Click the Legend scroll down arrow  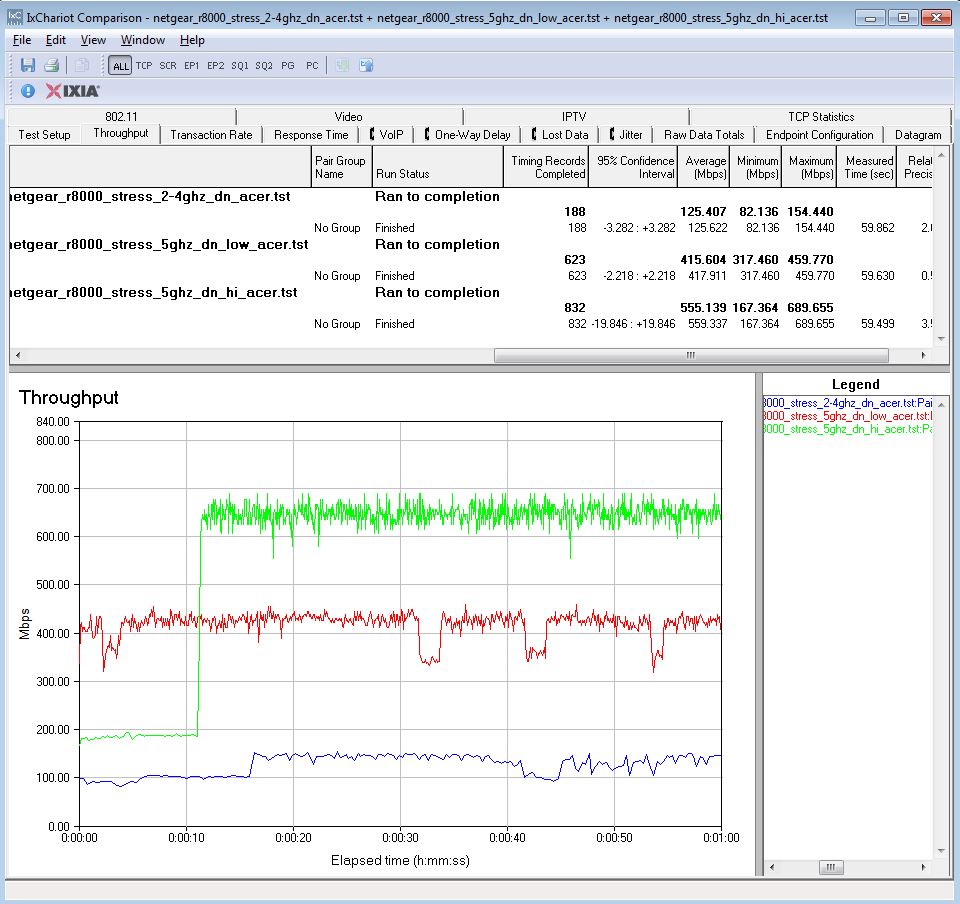click(941, 851)
